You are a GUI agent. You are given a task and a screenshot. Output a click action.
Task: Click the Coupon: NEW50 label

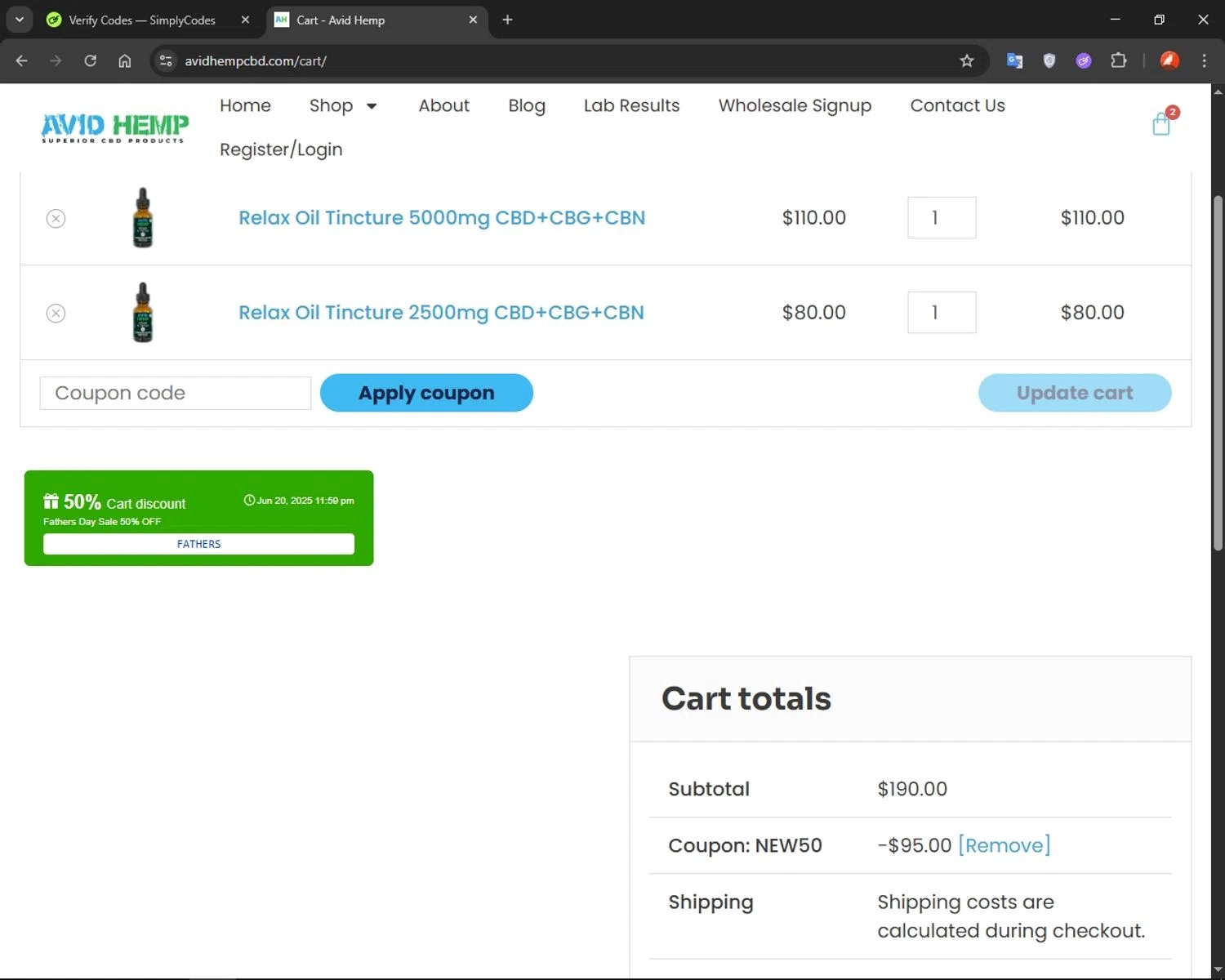(745, 845)
